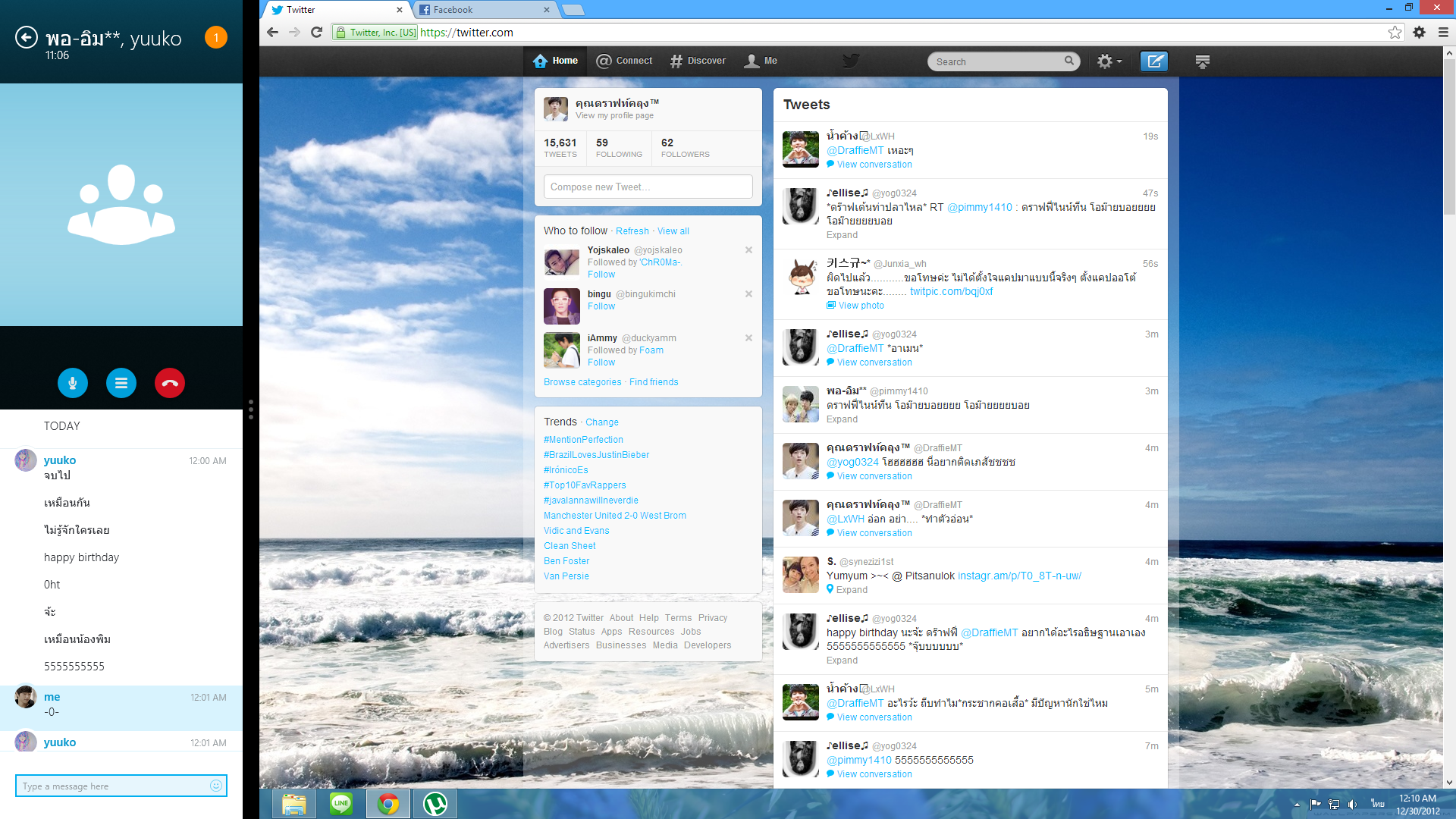Image resolution: width=1456 pixels, height=819 pixels.
Task: Click the search magnifier icon
Action: coord(1069,61)
